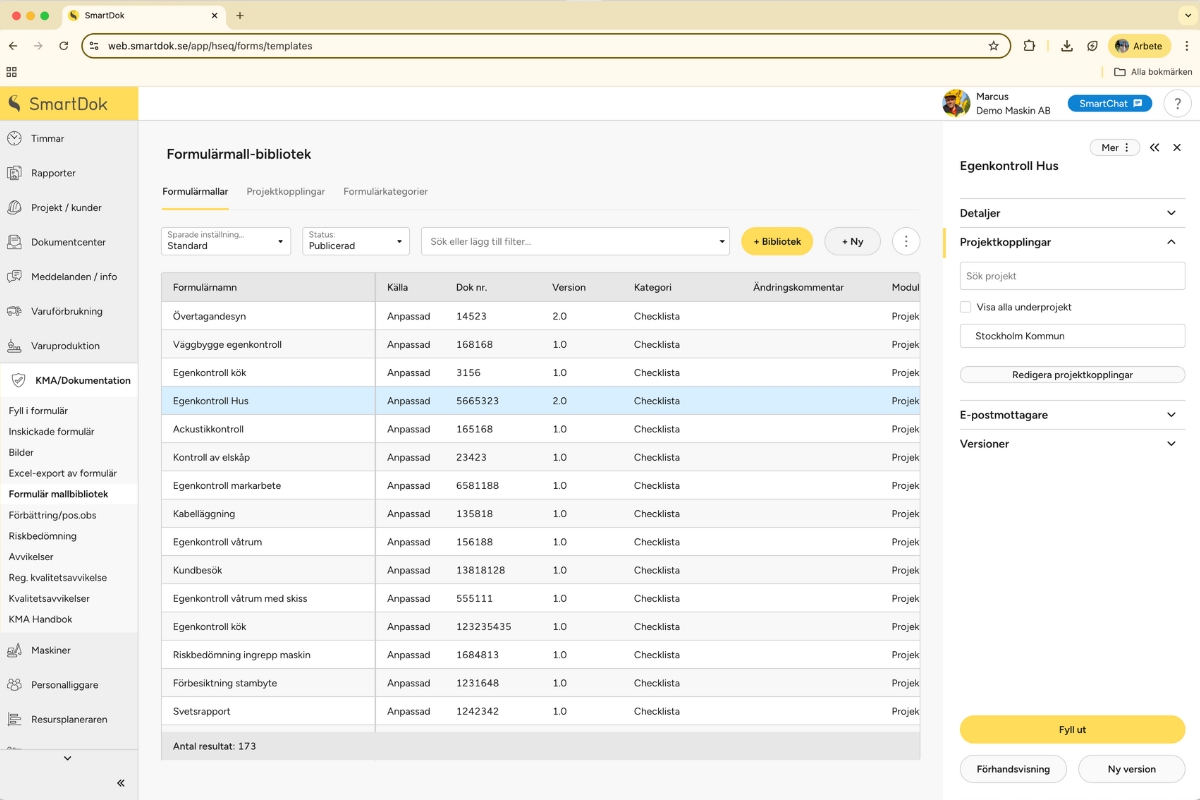
Task: Open the Status Publicerad dropdown
Action: pyautogui.click(x=356, y=241)
